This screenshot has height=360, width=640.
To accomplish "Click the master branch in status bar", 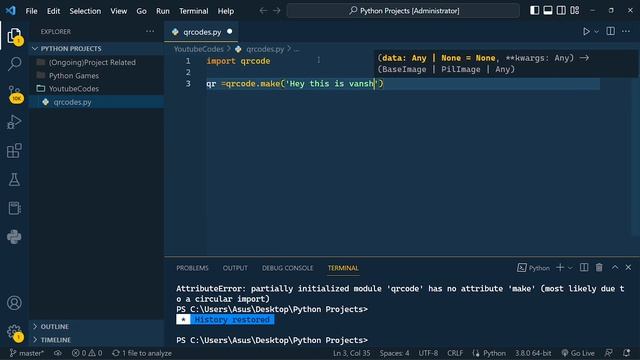I will pyautogui.click(x=27, y=353).
